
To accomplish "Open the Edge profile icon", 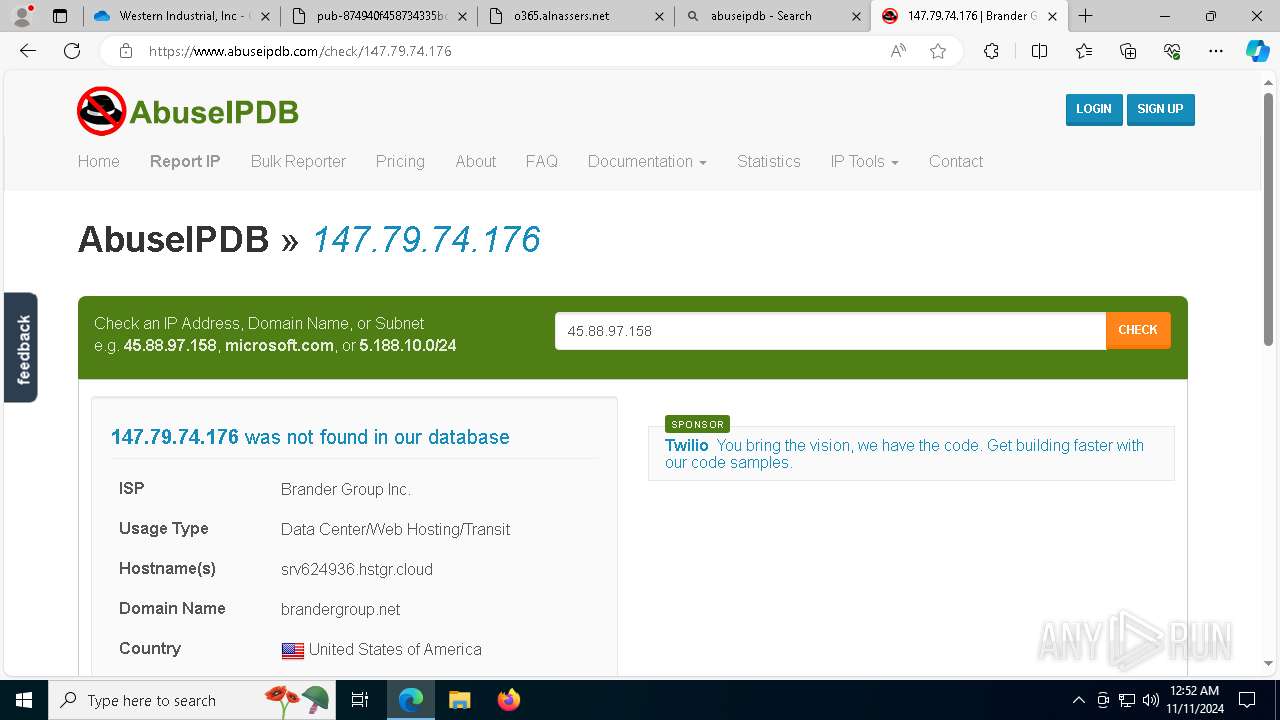I will pyautogui.click(x=22, y=16).
